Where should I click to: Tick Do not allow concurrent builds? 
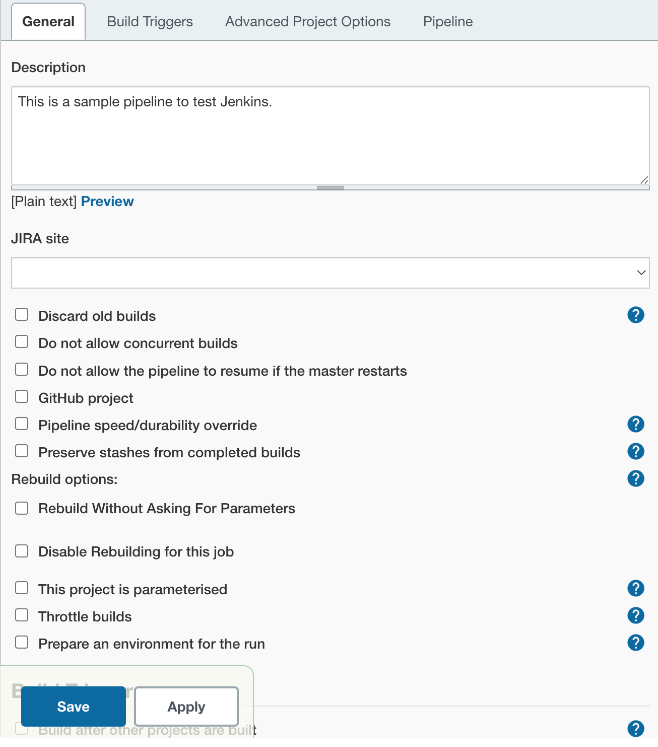(21, 342)
